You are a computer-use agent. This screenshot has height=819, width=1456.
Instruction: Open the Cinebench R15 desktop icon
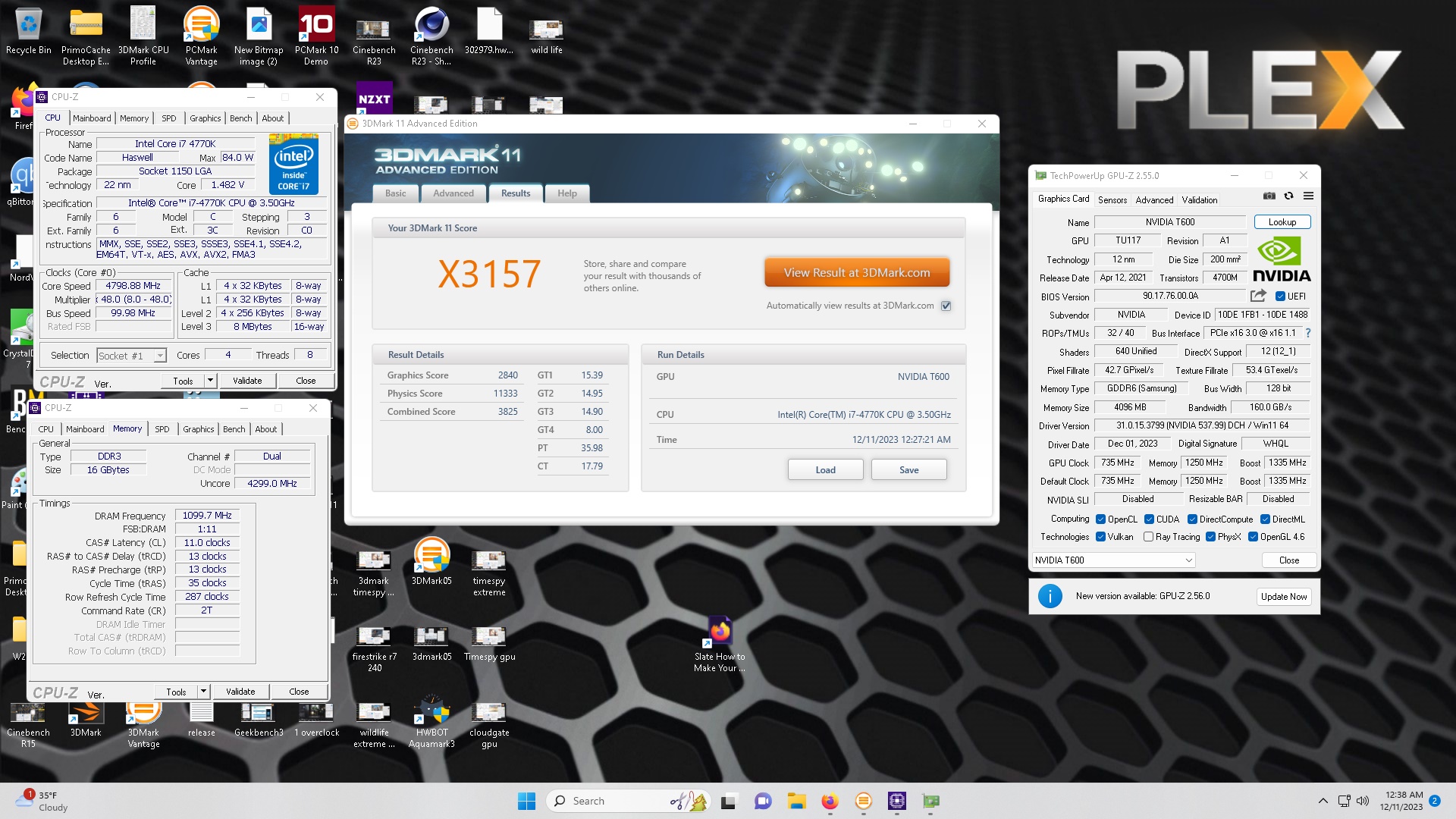[28, 725]
